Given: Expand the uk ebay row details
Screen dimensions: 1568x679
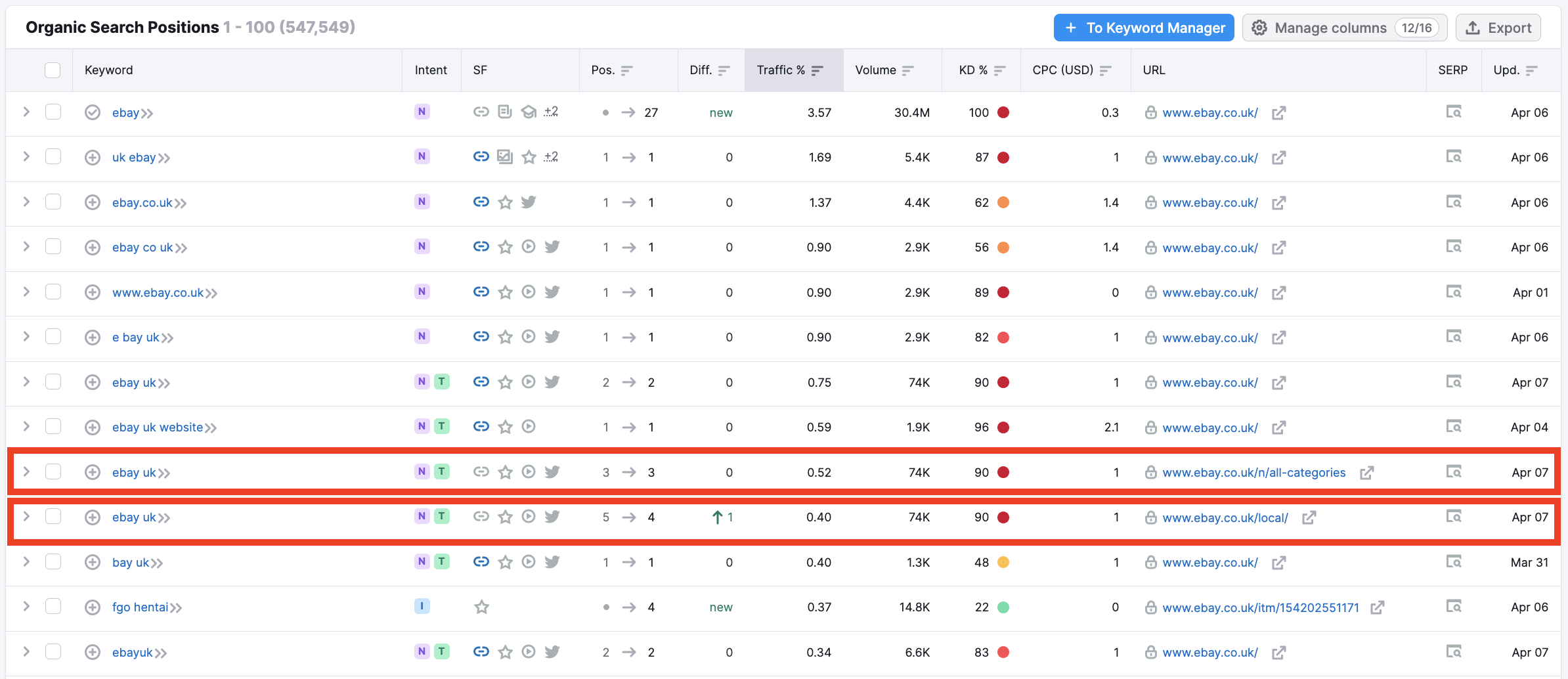Looking at the screenshot, I should [26, 156].
